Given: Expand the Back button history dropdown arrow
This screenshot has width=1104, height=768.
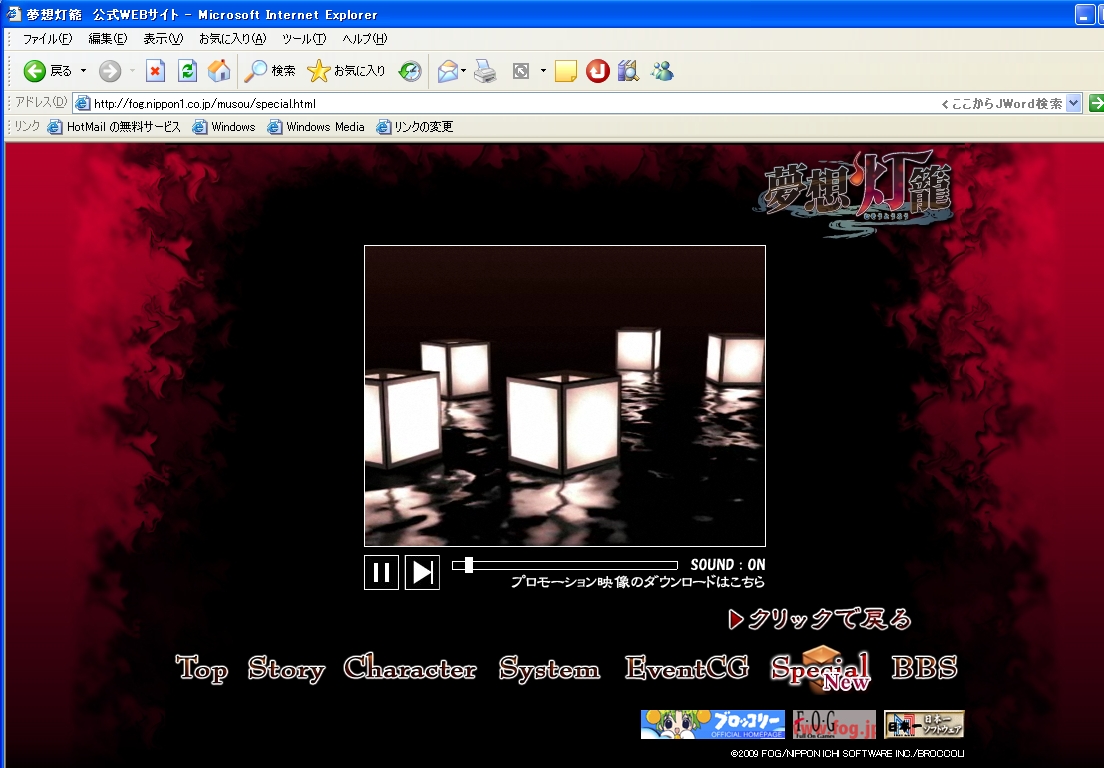Looking at the screenshot, I should tap(84, 71).
